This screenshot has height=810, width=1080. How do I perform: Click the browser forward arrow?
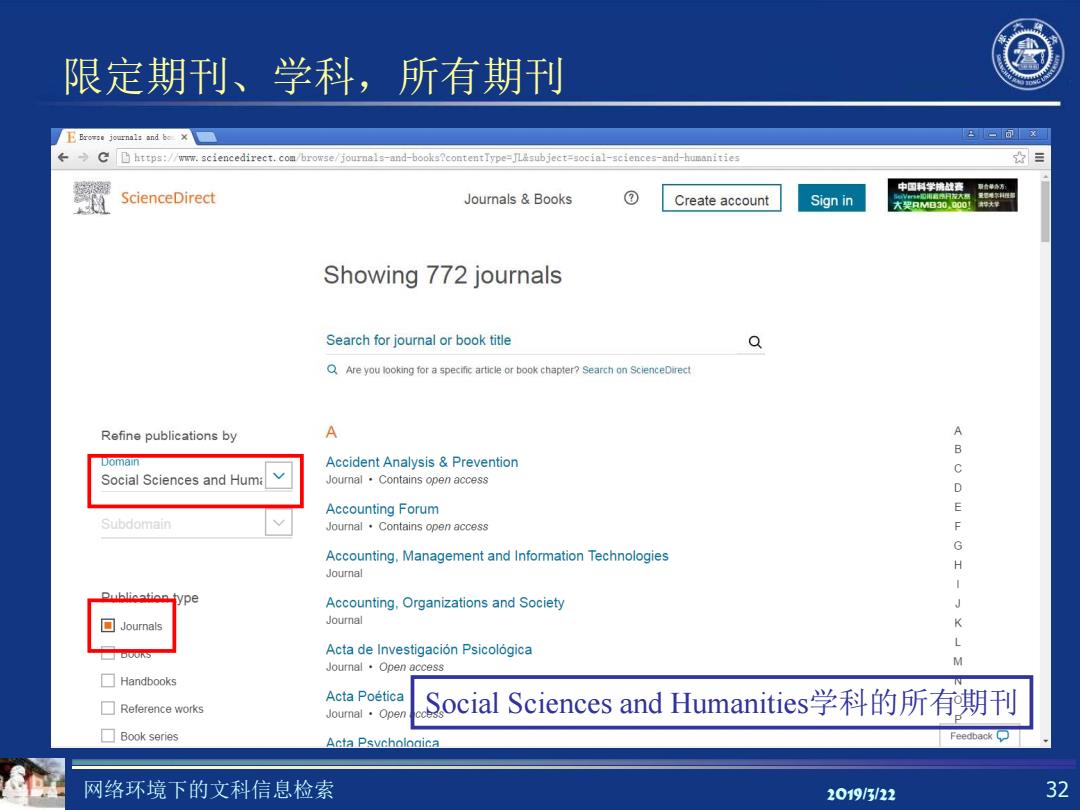[x=83, y=158]
